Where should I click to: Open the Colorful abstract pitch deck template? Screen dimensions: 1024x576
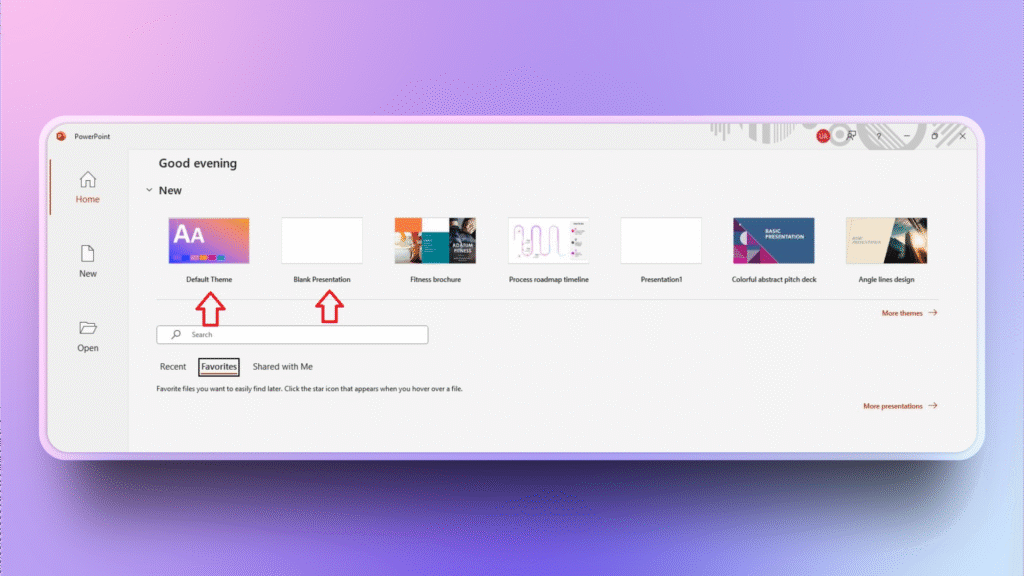(x=773, y=240)
